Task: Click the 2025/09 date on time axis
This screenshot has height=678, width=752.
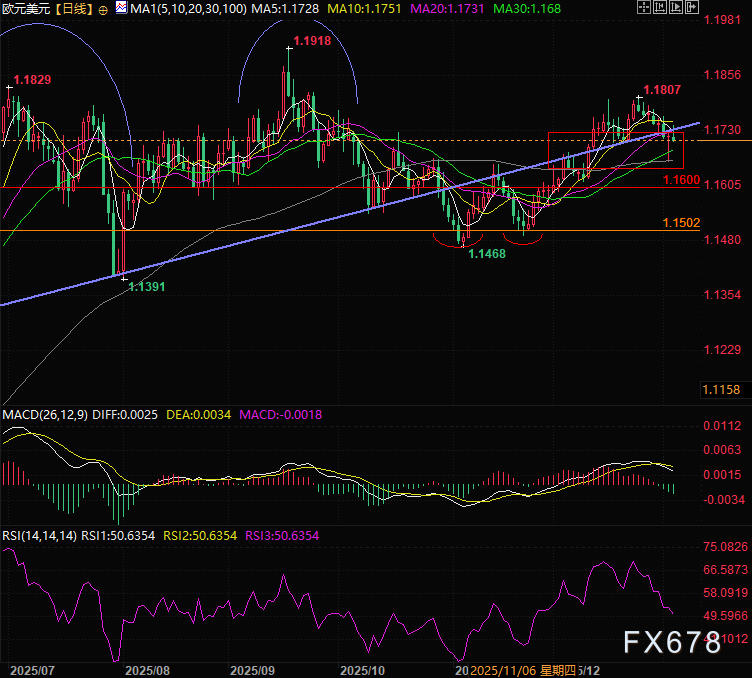Action: tap(252, 669)
